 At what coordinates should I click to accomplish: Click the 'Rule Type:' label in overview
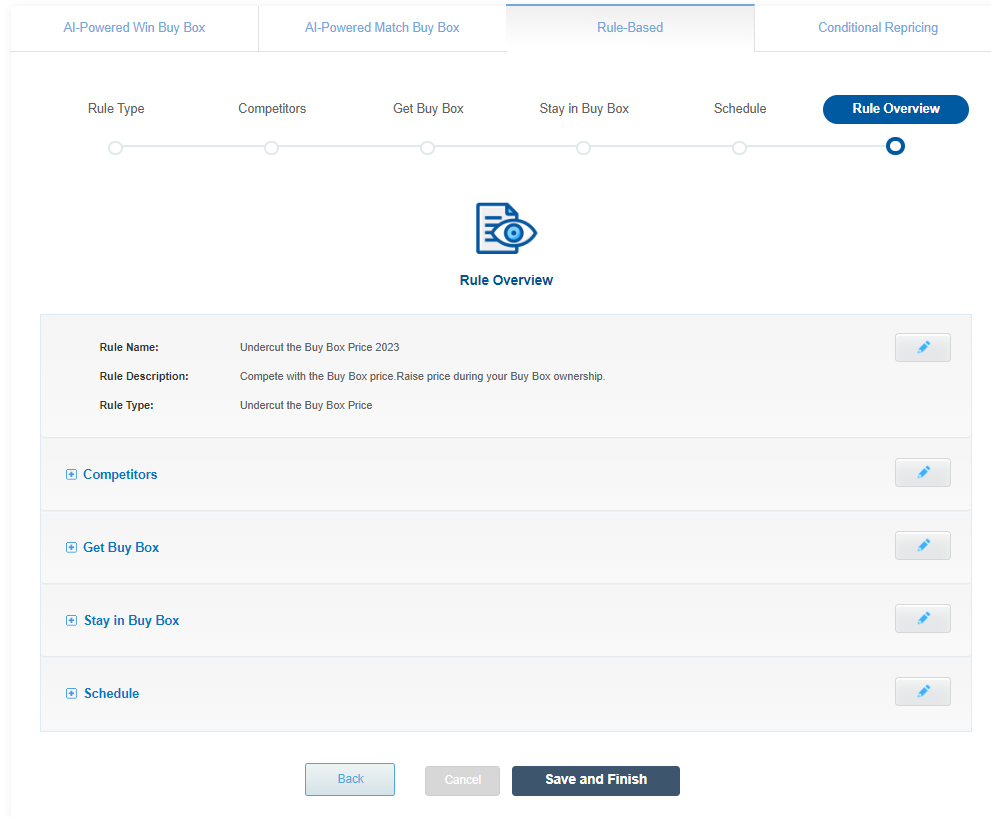tap(126, 406)
